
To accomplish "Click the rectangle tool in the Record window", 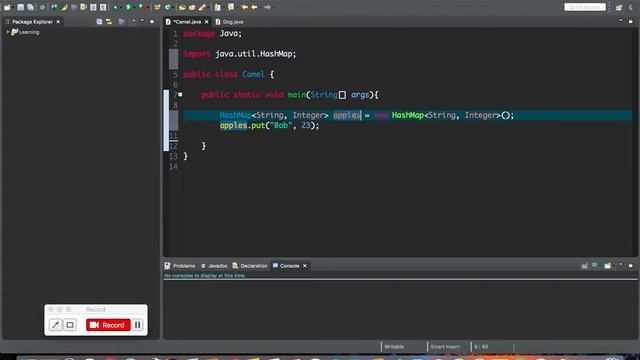I will tap(70, 325).
